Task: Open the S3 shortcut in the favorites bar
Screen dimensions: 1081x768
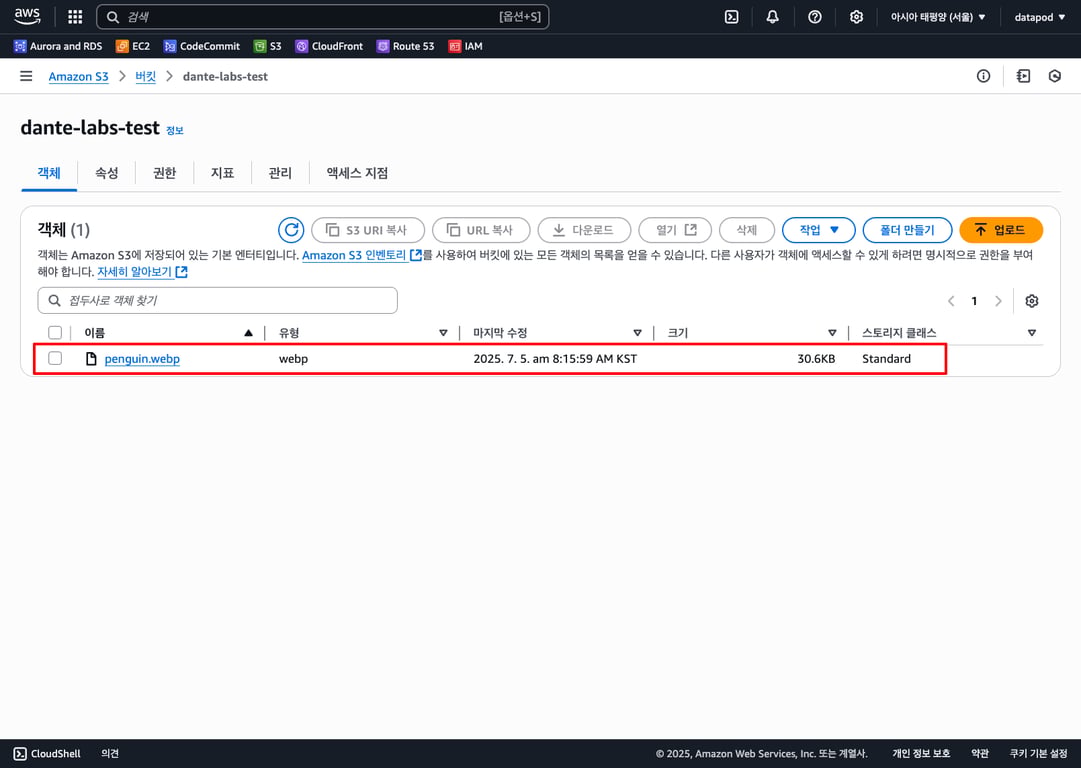Action: coord(267,46)
